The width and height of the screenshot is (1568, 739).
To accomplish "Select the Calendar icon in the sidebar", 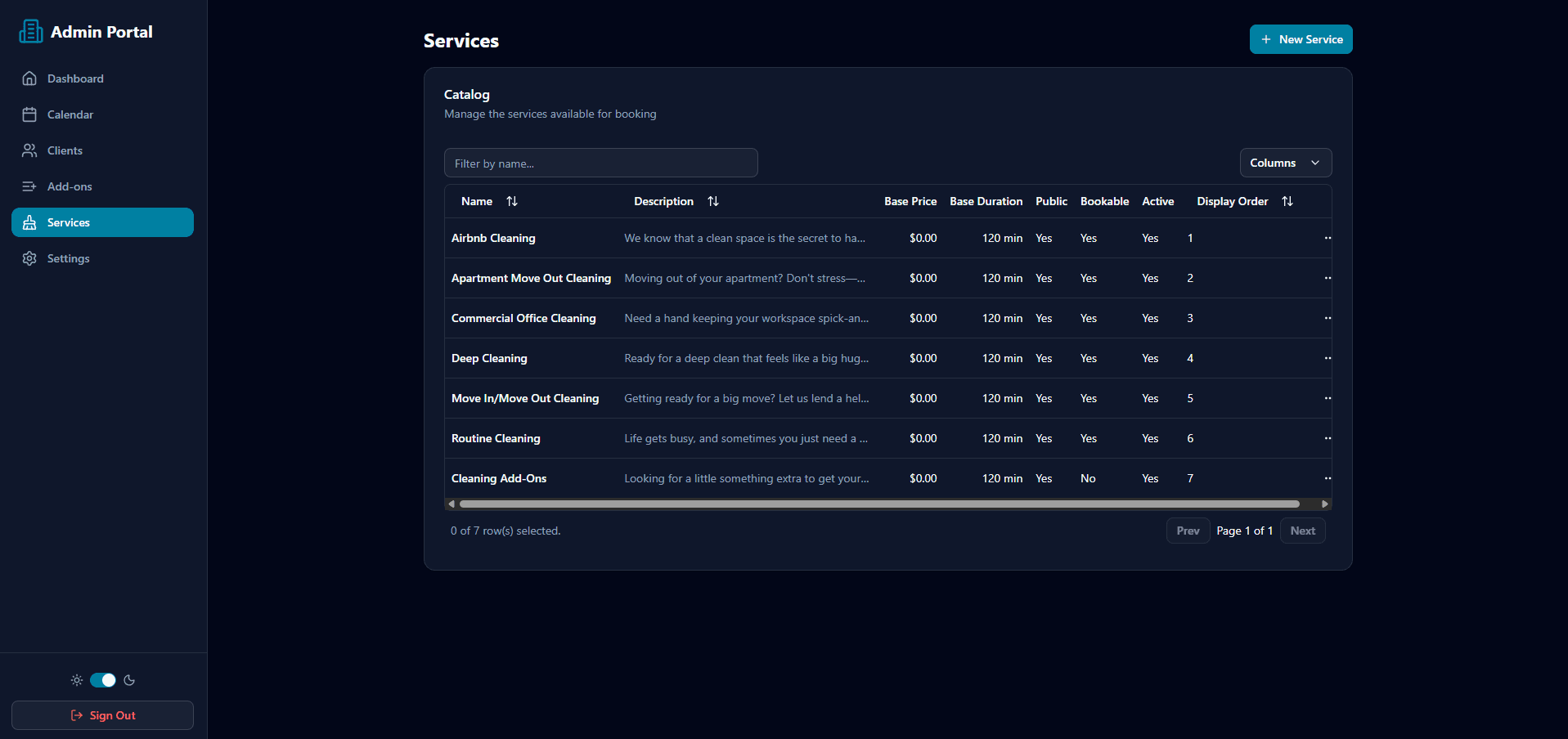I will (x=29, y=114).
